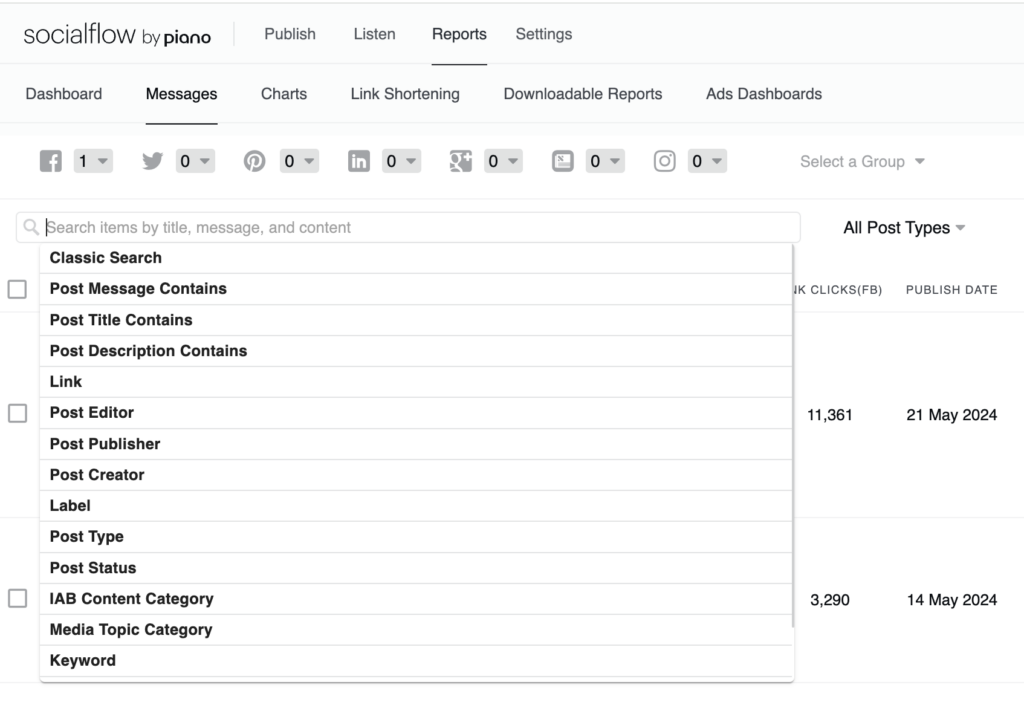This screenshot has width=1024, height=705.
Task: Open the All Post Types filter
Action: coord(904,228)
